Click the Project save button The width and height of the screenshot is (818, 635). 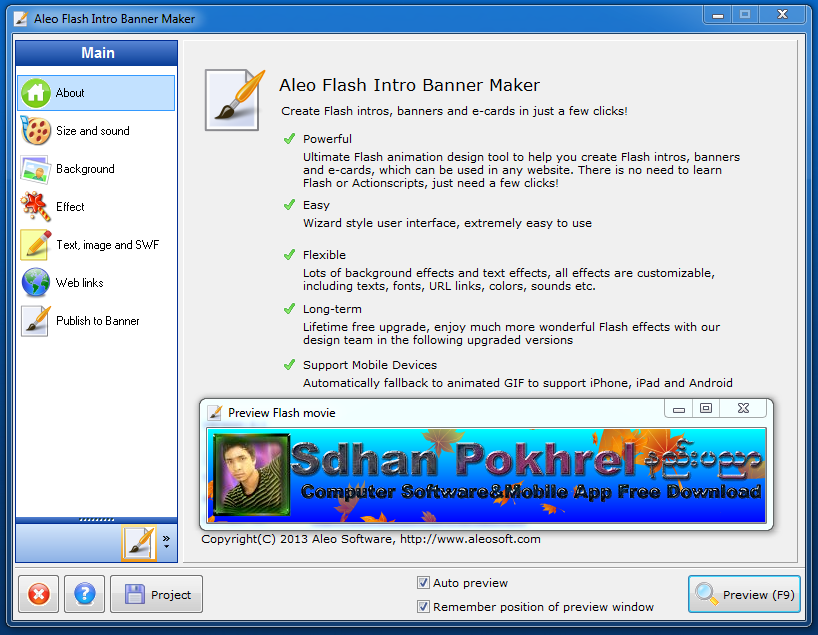(x=157, y=594)
